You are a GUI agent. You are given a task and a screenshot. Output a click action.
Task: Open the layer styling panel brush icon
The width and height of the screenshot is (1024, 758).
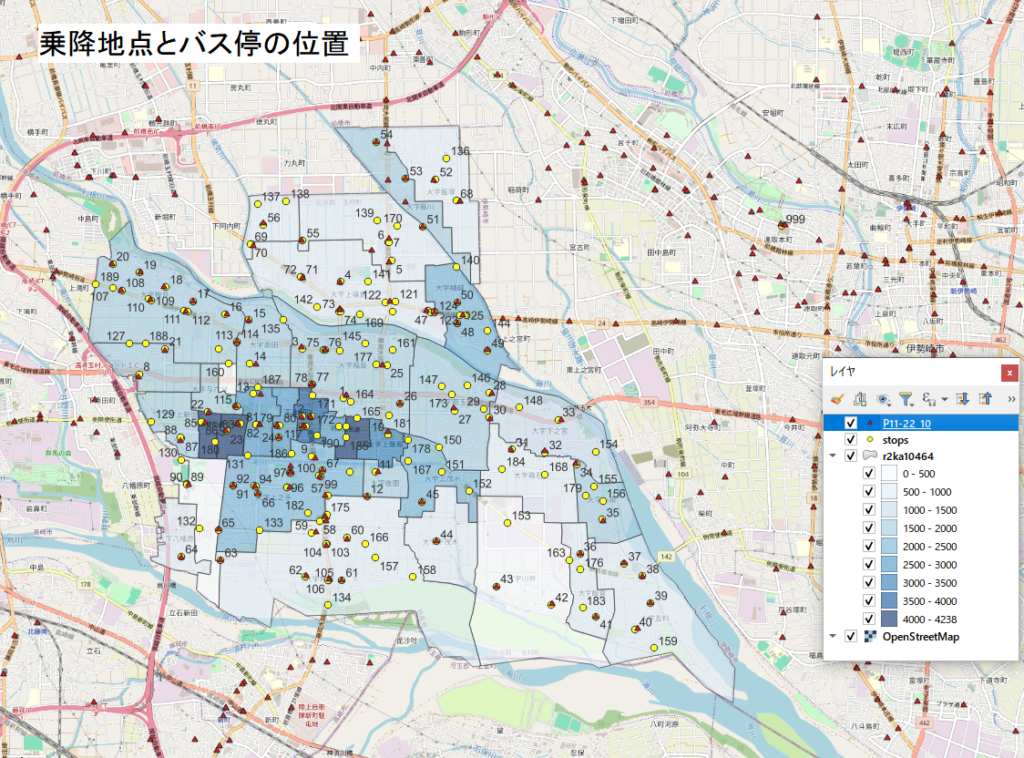coord(838,399)
